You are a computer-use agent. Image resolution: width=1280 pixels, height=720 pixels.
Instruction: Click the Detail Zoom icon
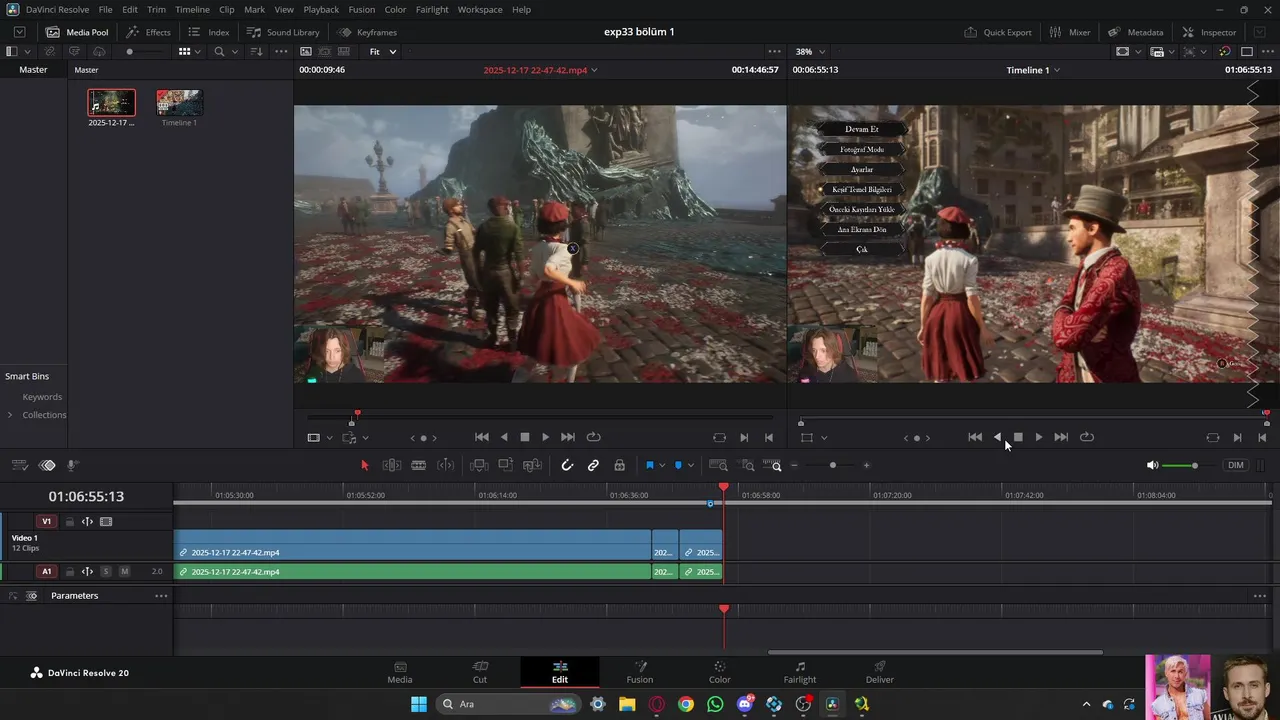747,465
